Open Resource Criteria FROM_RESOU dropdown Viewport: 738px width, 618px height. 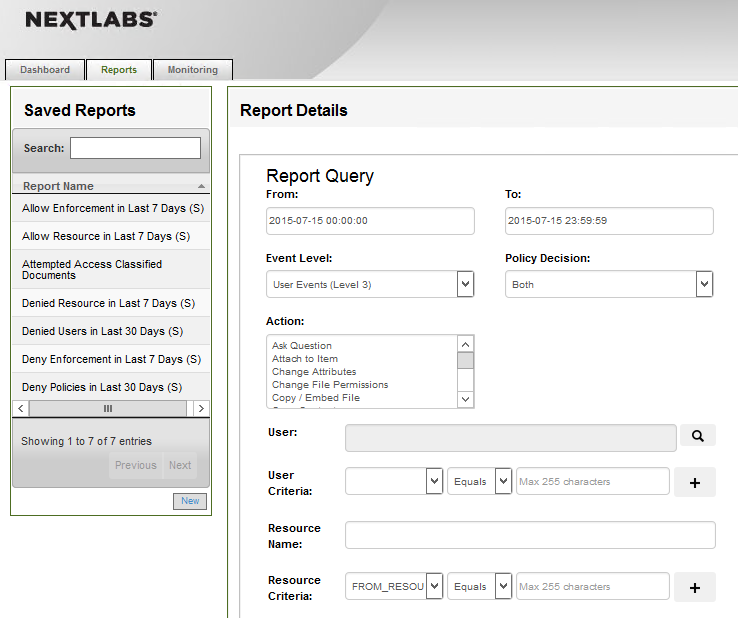[394, 586]
